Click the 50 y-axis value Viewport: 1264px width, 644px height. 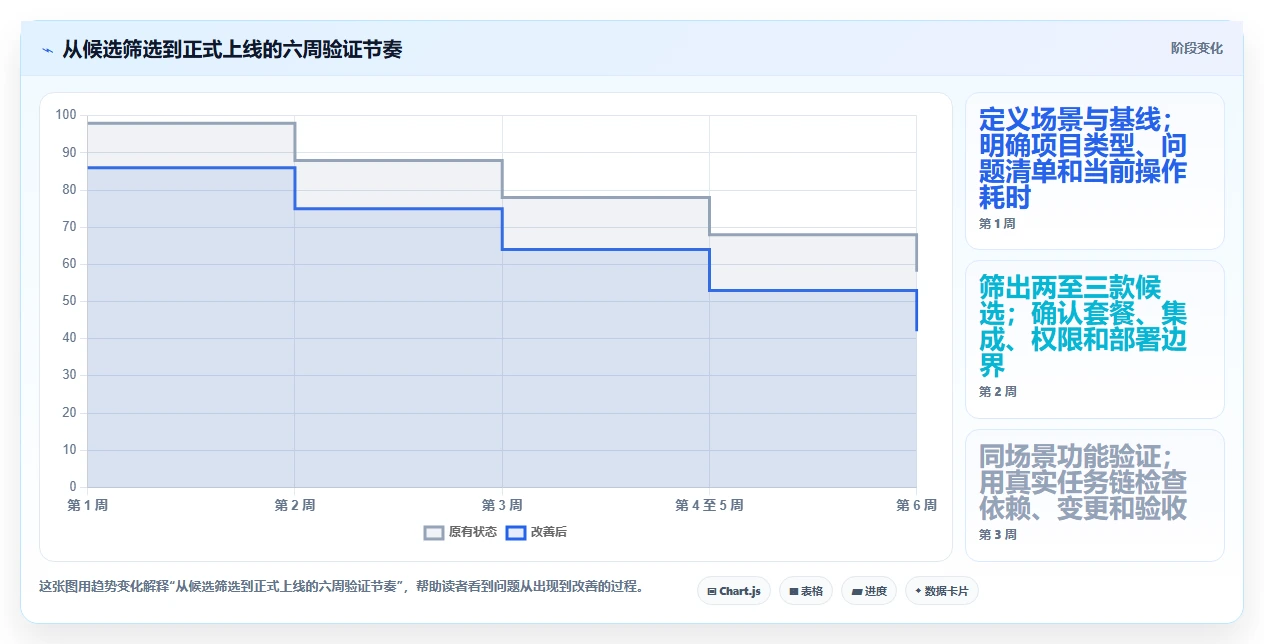click(69, 301)
